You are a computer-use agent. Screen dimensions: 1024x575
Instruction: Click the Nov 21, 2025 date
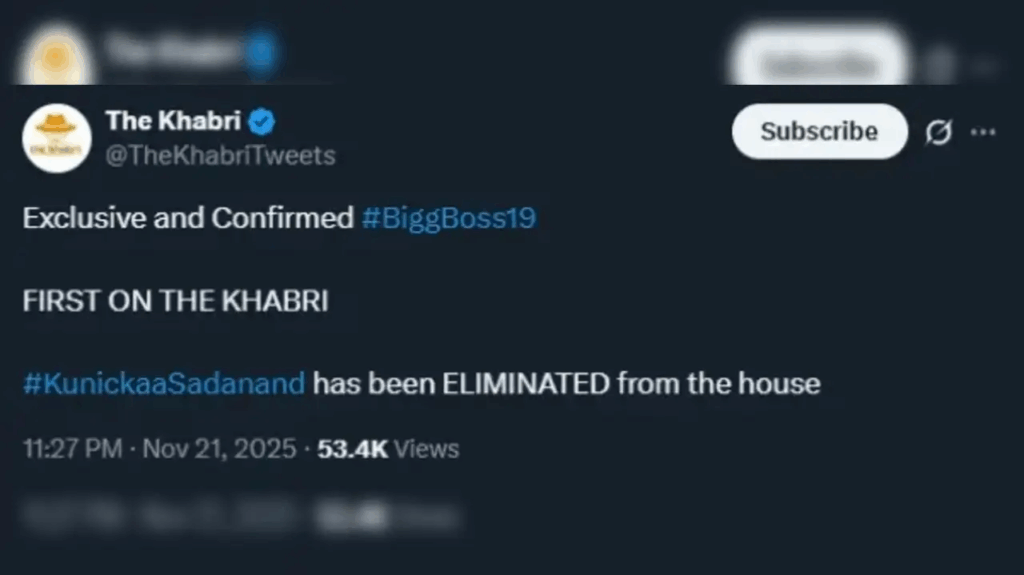pos(219,448)
